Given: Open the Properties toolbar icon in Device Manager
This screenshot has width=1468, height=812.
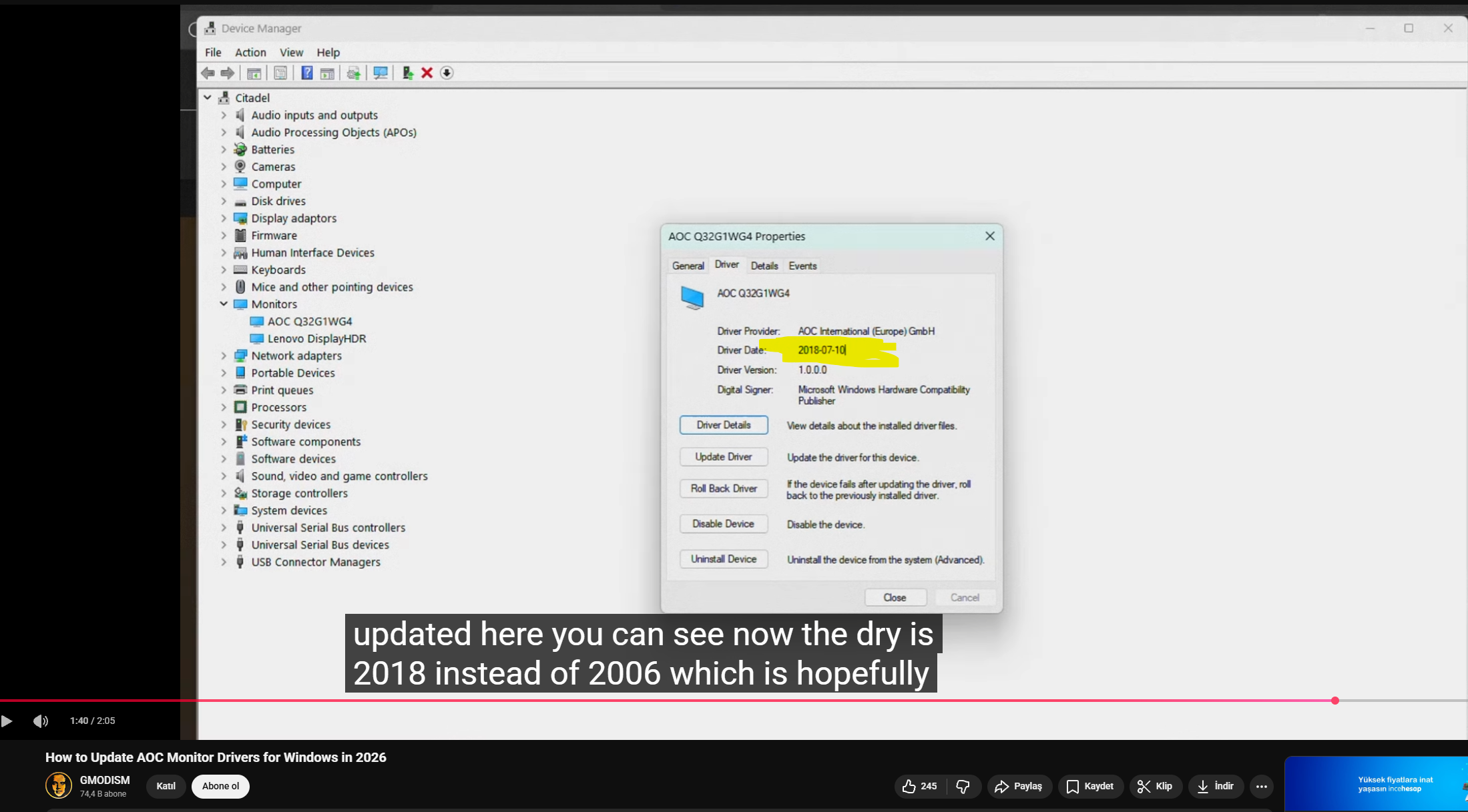Looking at the screenshot, I should click(x=280, y=73).
